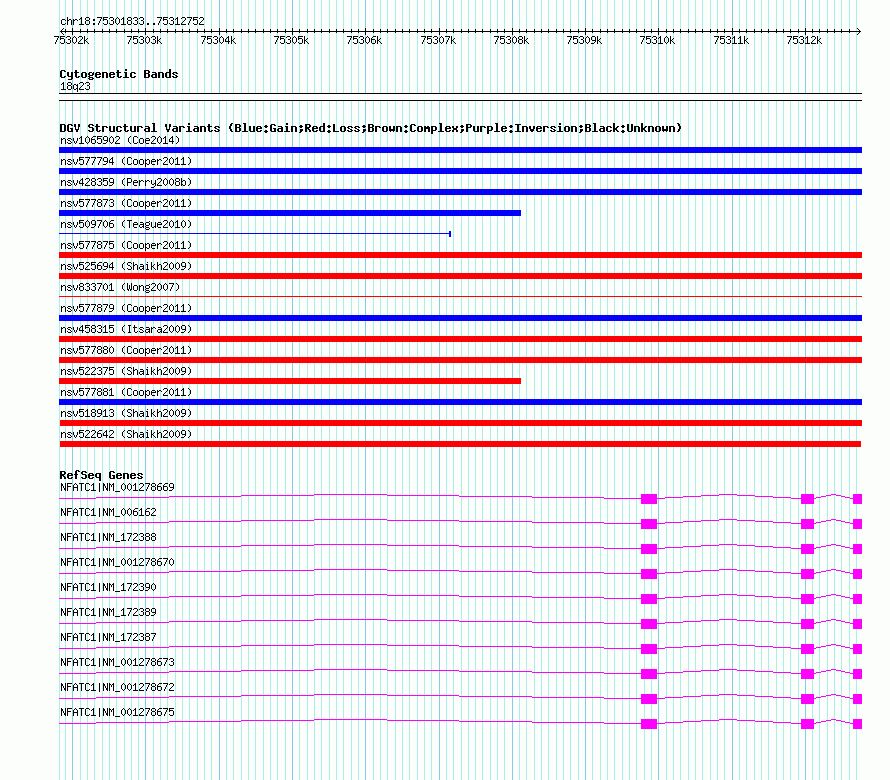Click the NFATC1|NM_001278669 transcript label
The width and height of the screenshot is (890, 780).
pos(117,488)
